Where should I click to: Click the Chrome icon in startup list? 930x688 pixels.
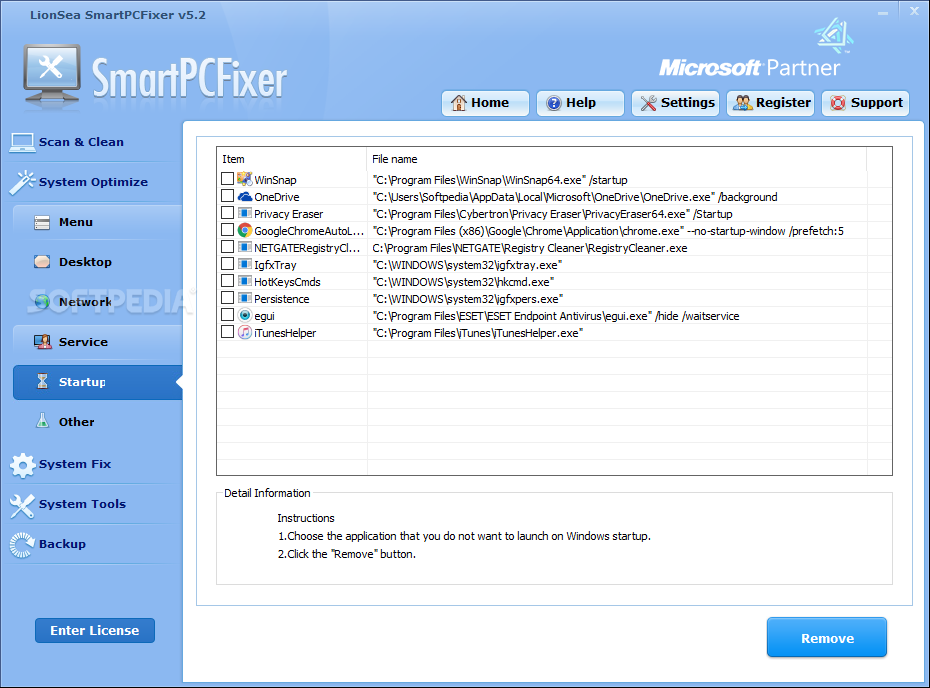[244, 230]
